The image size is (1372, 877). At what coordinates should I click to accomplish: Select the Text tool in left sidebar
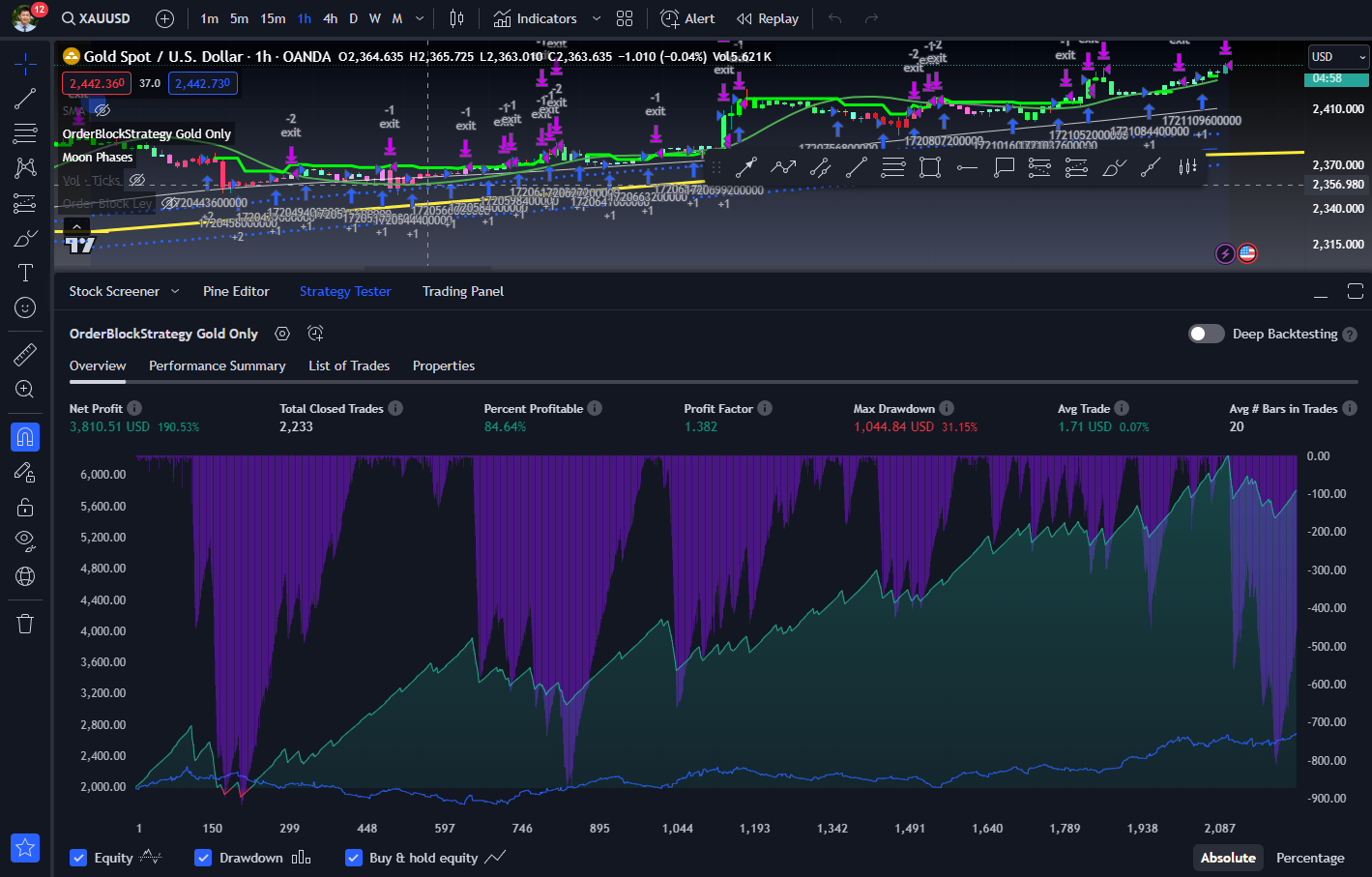25,273
